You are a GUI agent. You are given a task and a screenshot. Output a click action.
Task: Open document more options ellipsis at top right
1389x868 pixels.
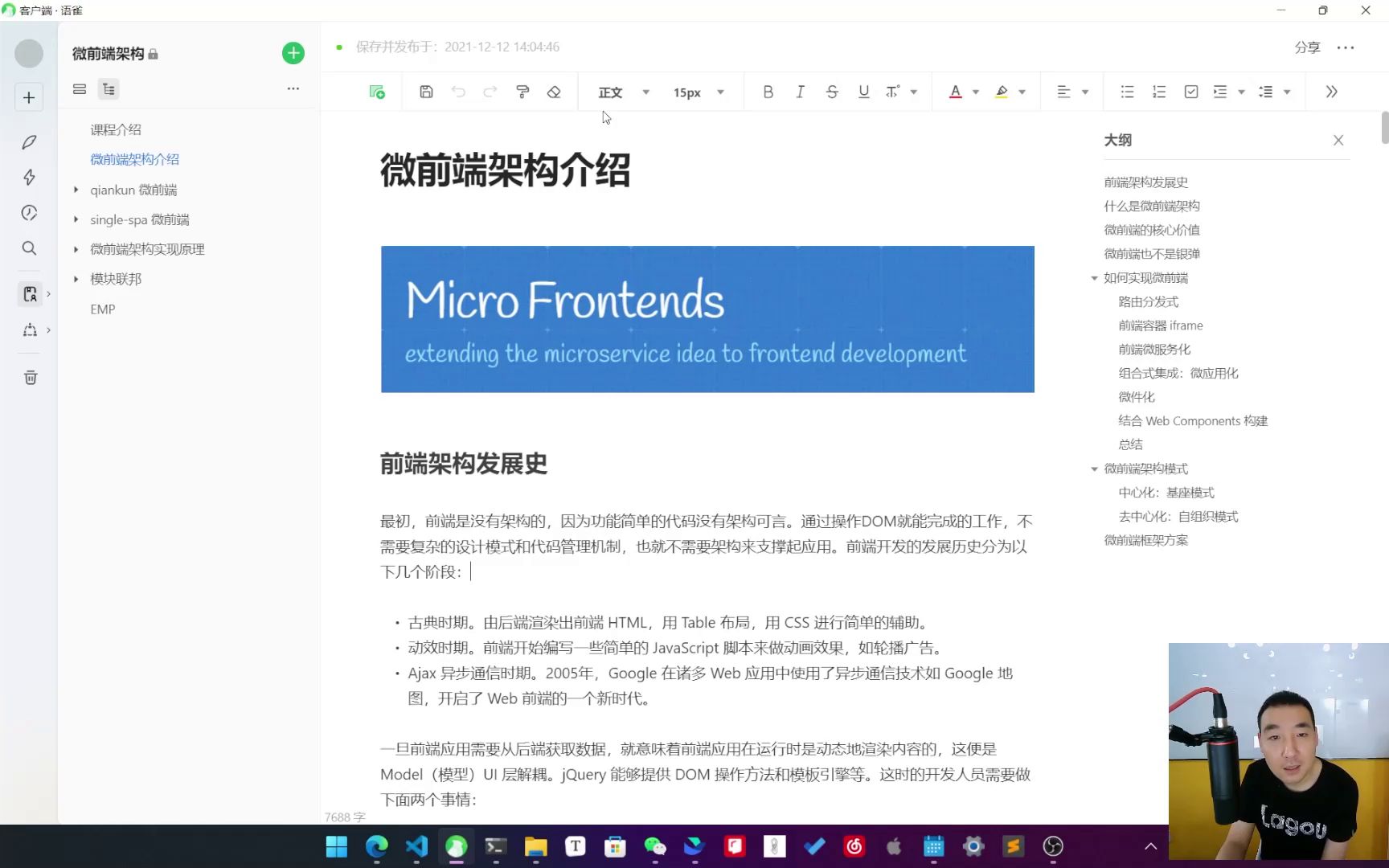click(x=1346, y=47)
